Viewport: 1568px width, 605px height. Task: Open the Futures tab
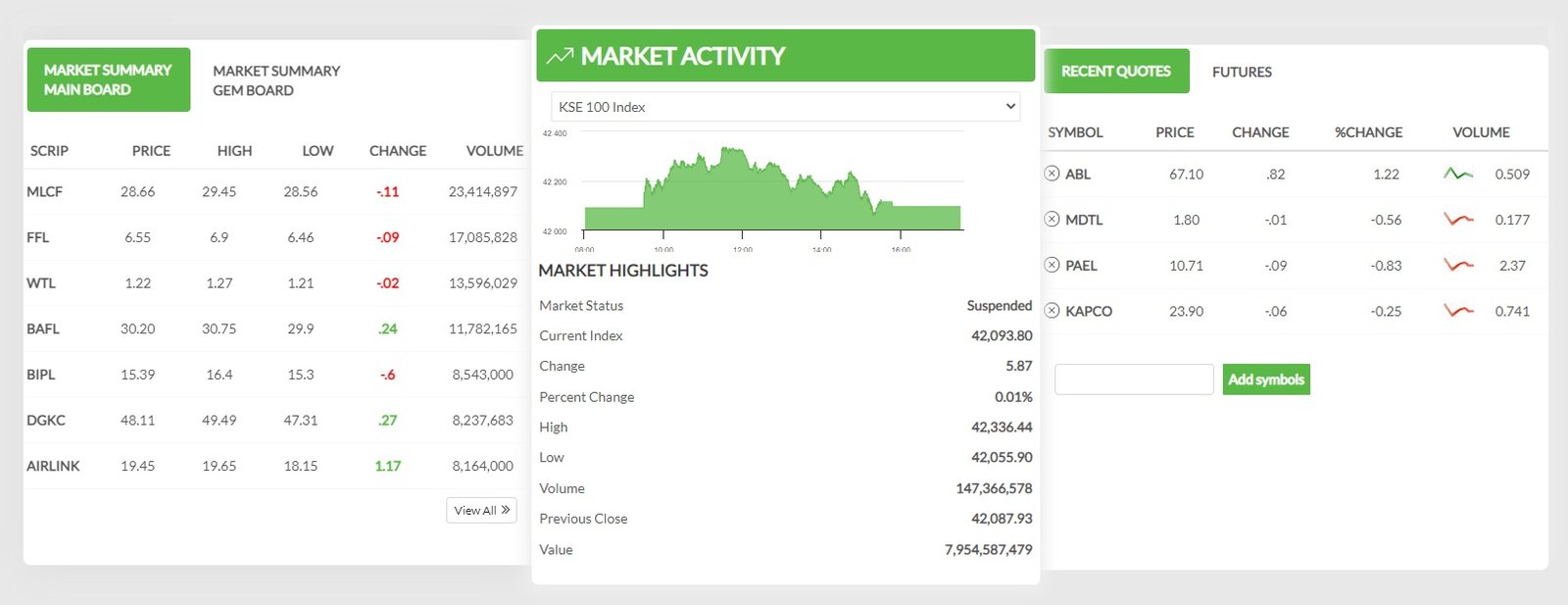1242,72
